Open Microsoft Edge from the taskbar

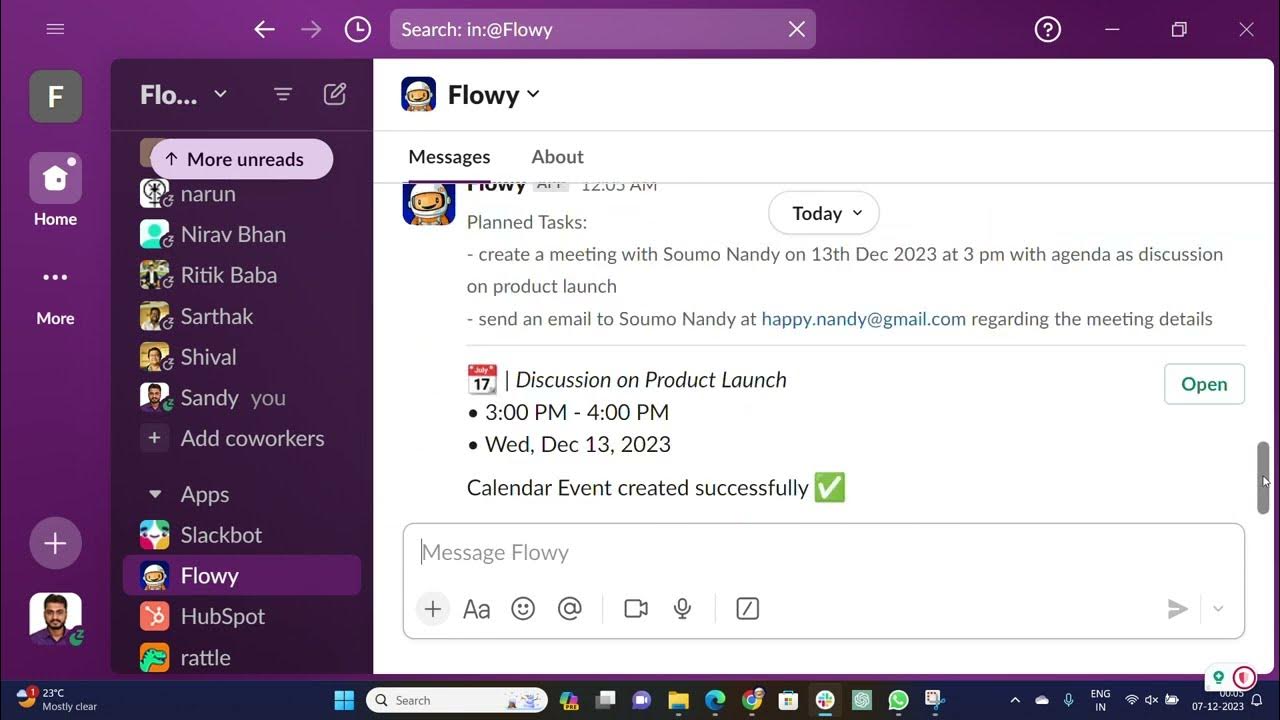coord(715,700)
